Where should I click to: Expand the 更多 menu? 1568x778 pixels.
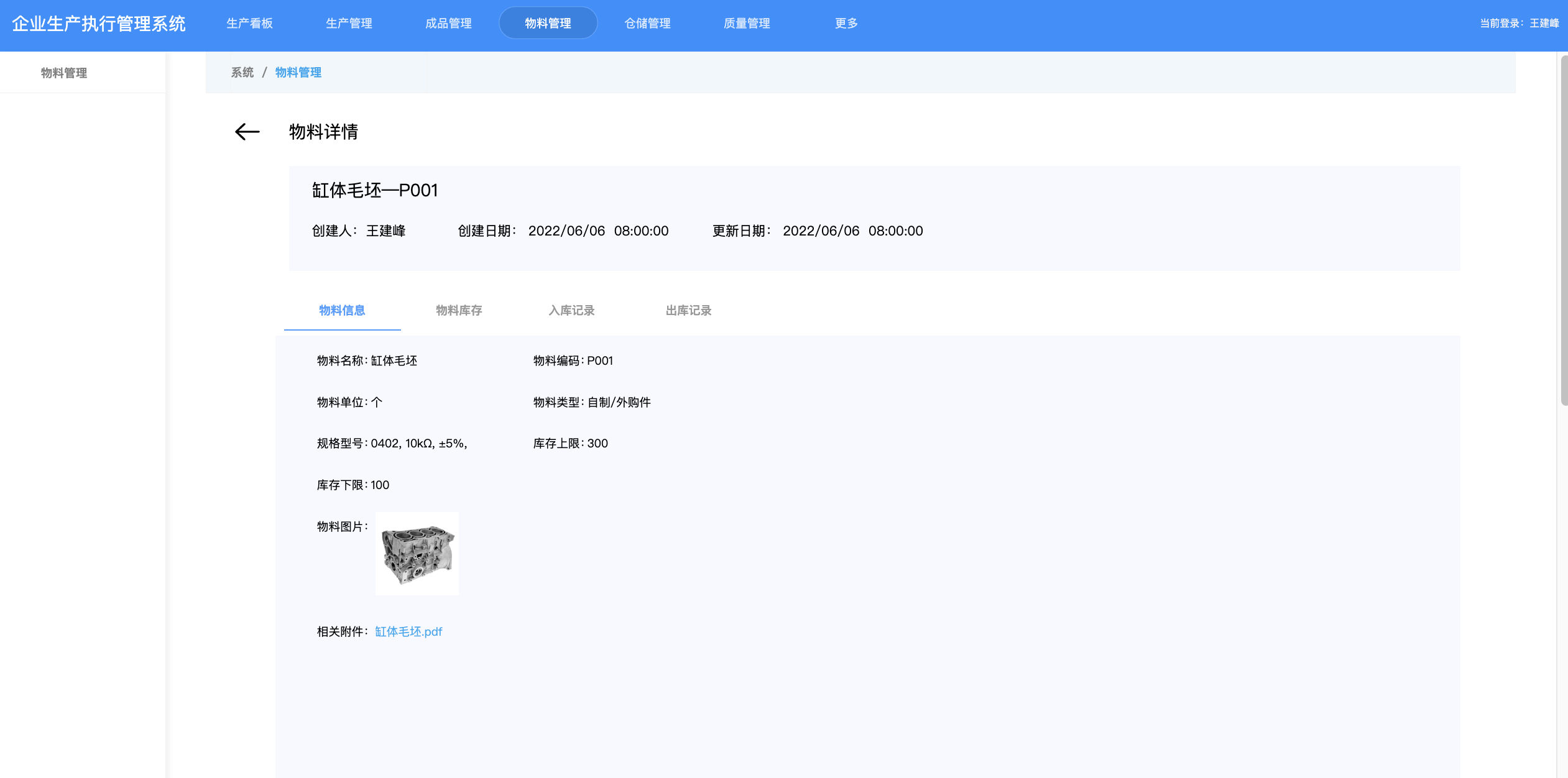pos(846,24)
